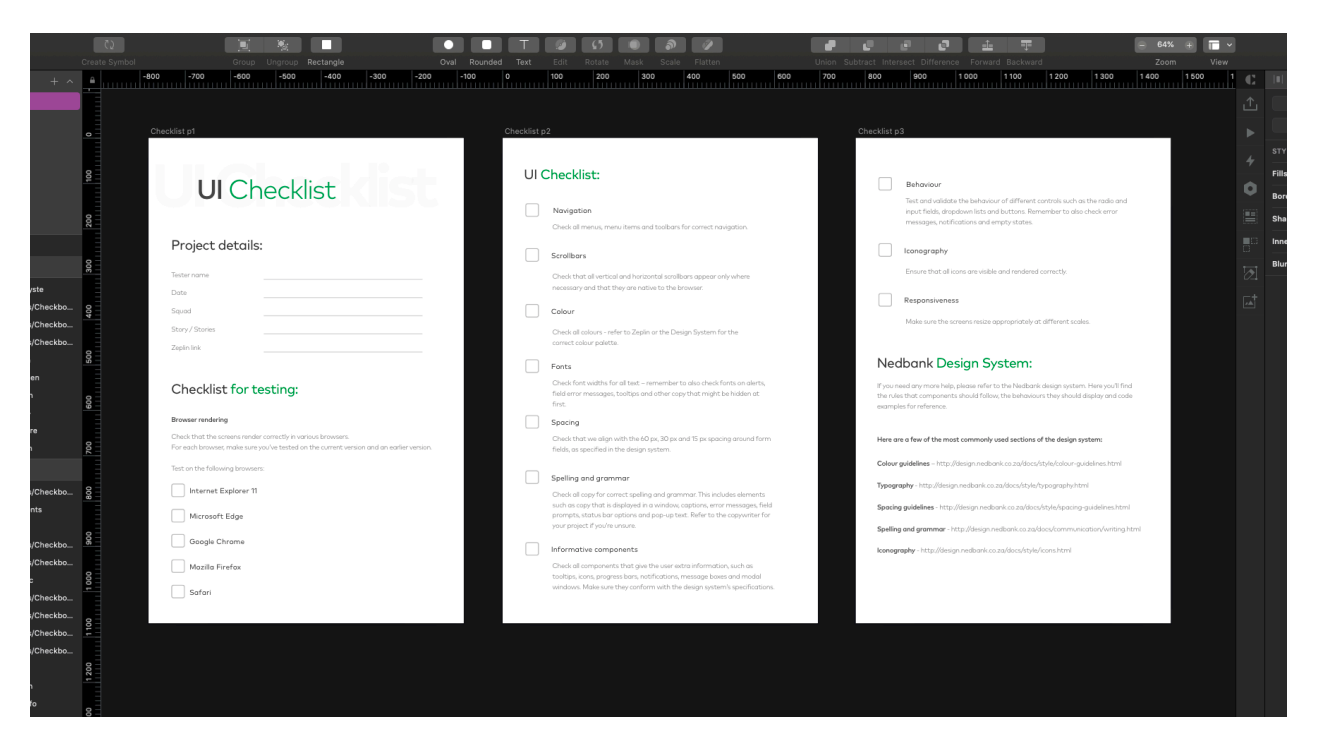1320x745 pixels.
Task: Select the Oval shape tool
Action: (x=448, y=45)
